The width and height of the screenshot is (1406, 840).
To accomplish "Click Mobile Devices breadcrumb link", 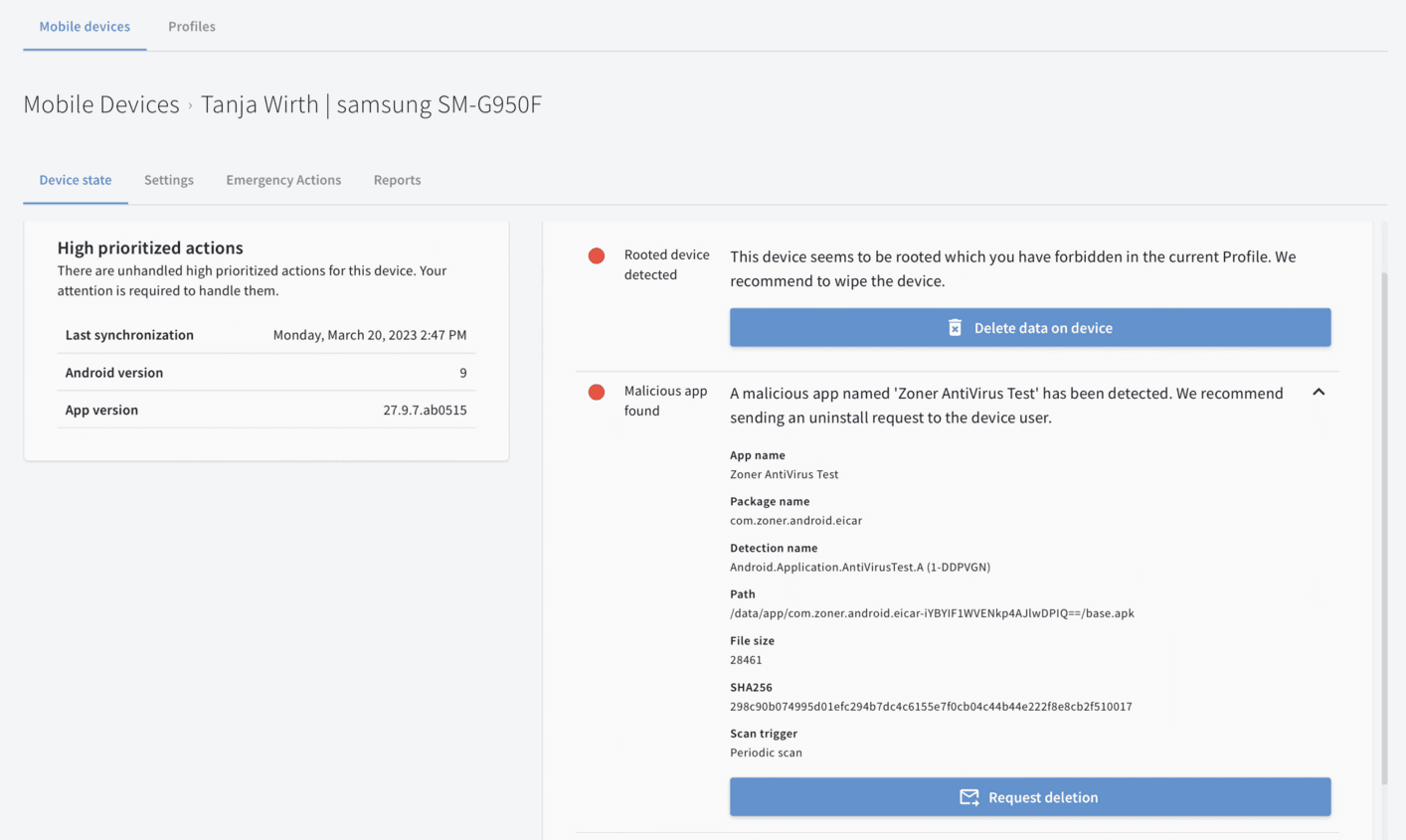I will coord(101,104).
